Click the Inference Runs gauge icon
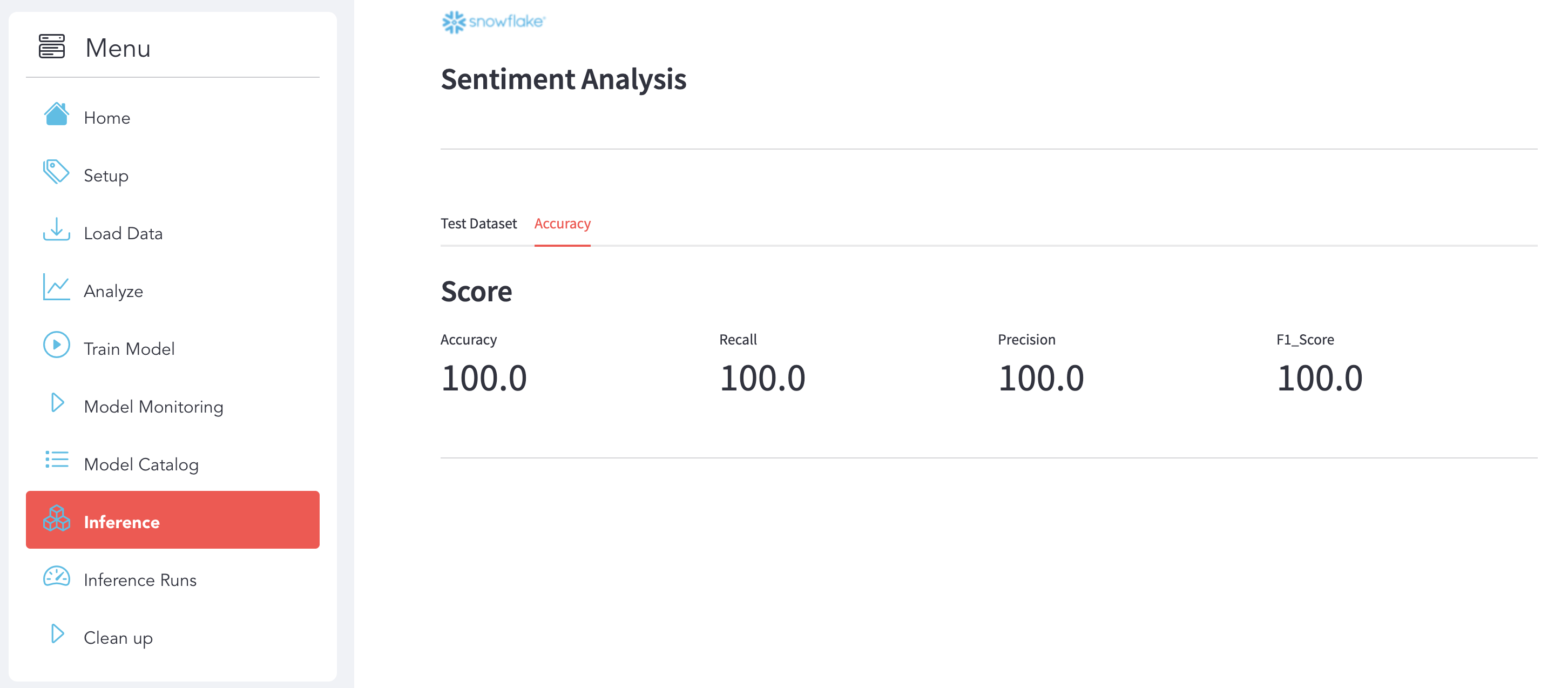1568x688 pixels. (57, 576)
